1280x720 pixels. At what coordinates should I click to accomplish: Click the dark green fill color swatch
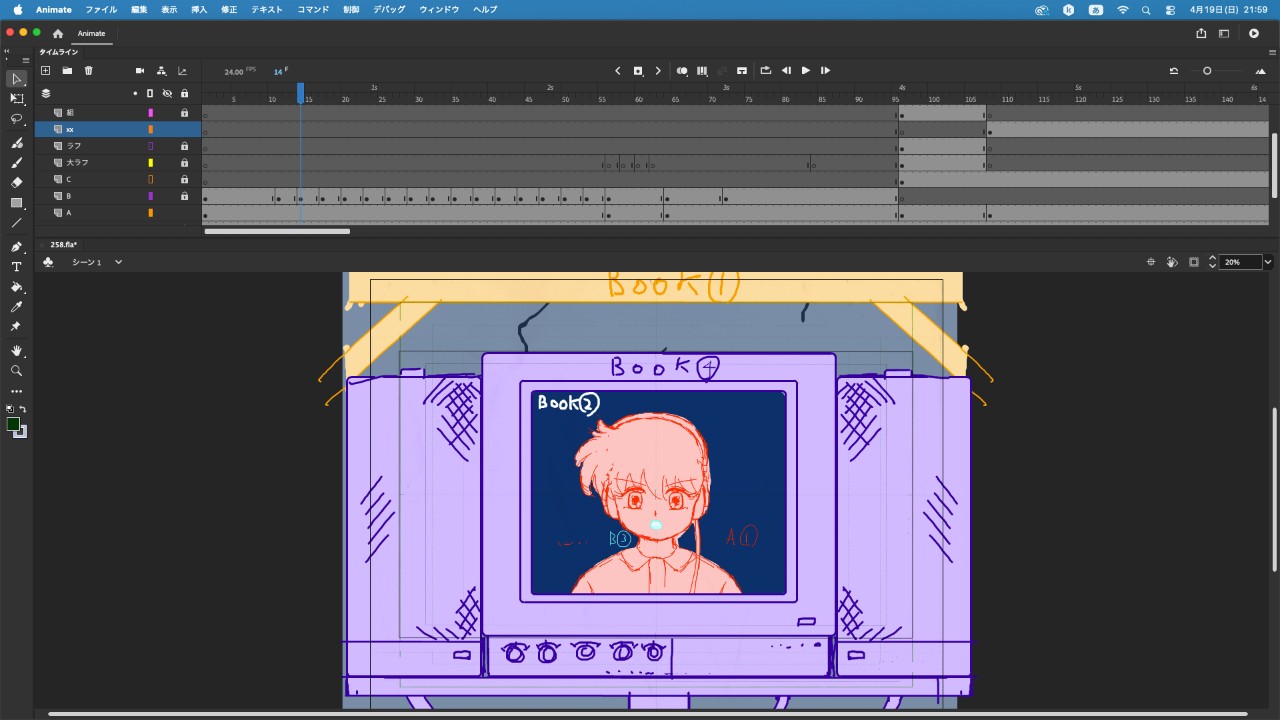point(13,424)
